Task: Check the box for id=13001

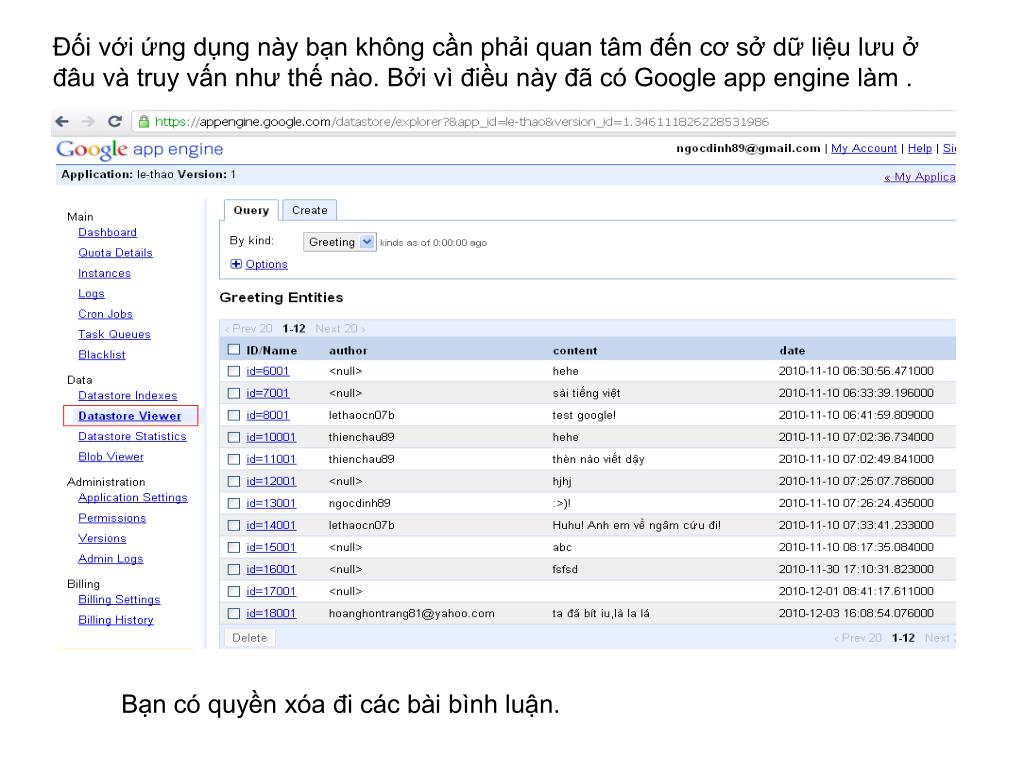Action: [x=234, y=504]
